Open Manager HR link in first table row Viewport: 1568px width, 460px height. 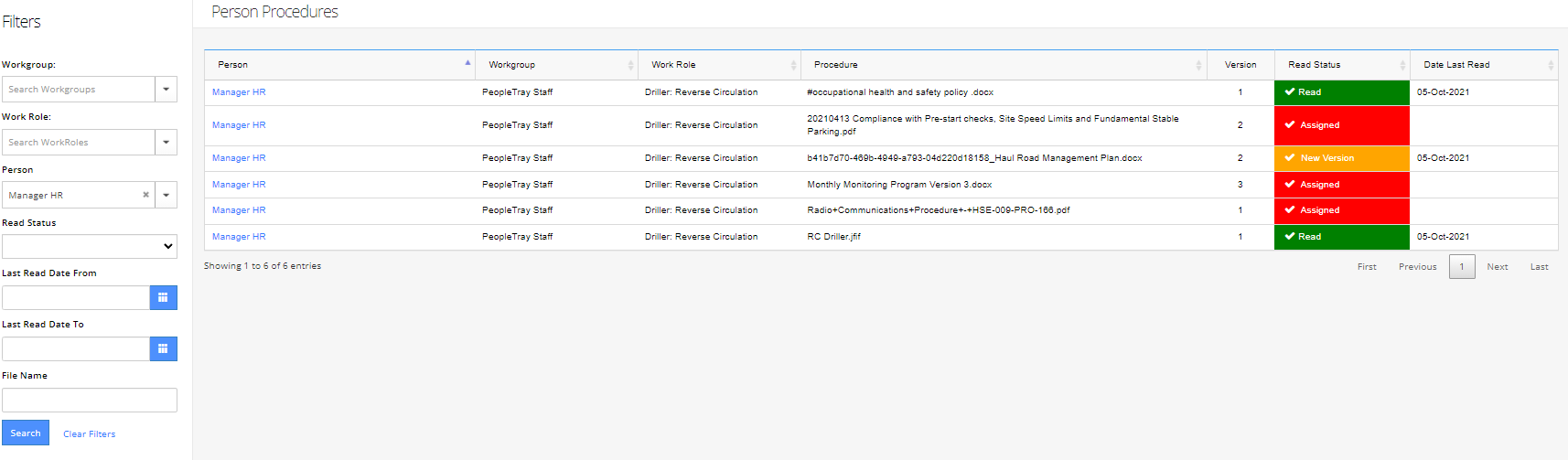point(239,92)
